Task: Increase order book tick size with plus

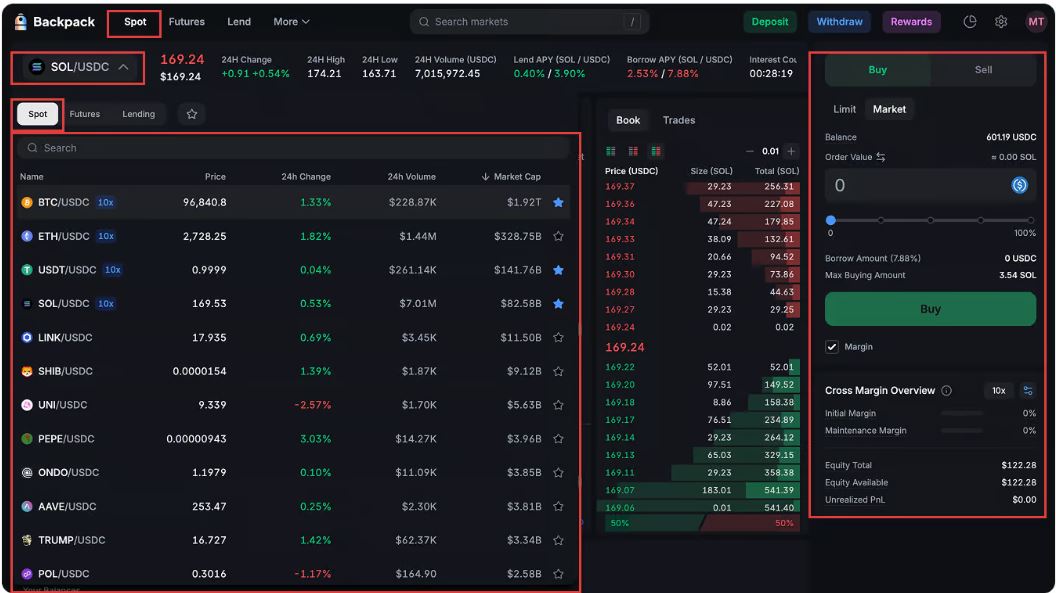Action: 791,151
